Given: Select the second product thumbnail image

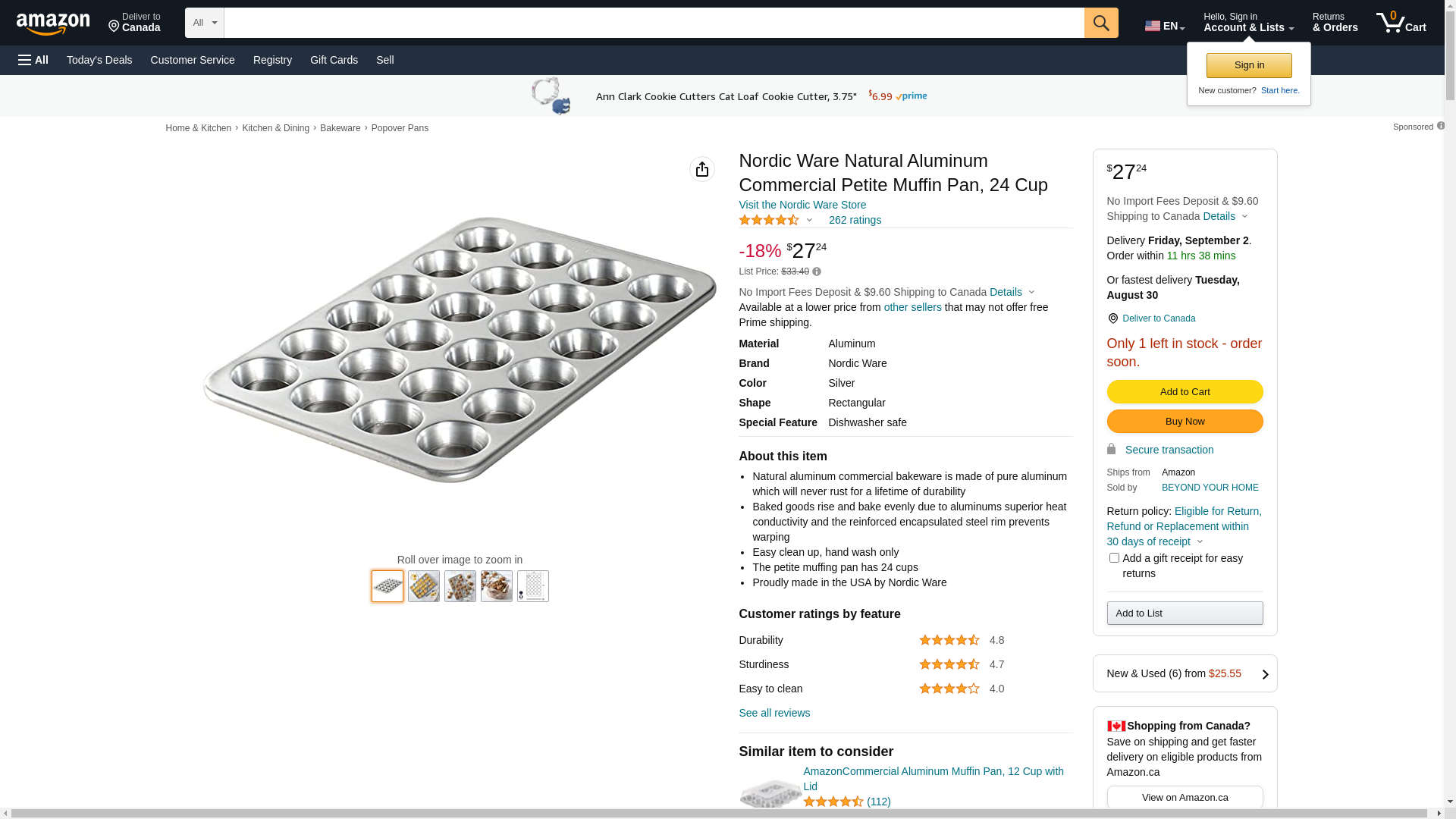Looking at the screenshot, I should coord(424,586).
